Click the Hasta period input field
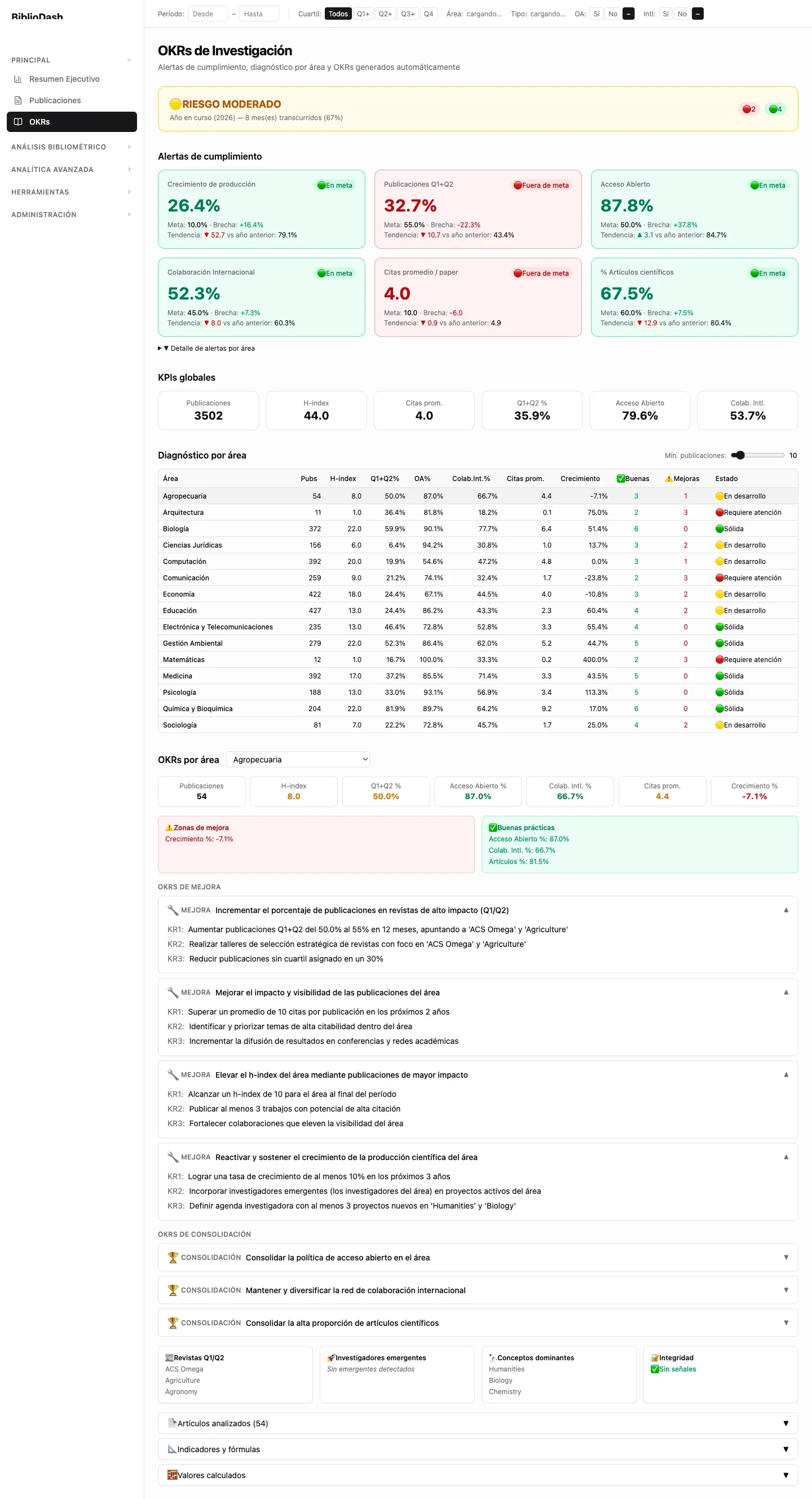This screenshot has height=1499, width=812. 259,14
